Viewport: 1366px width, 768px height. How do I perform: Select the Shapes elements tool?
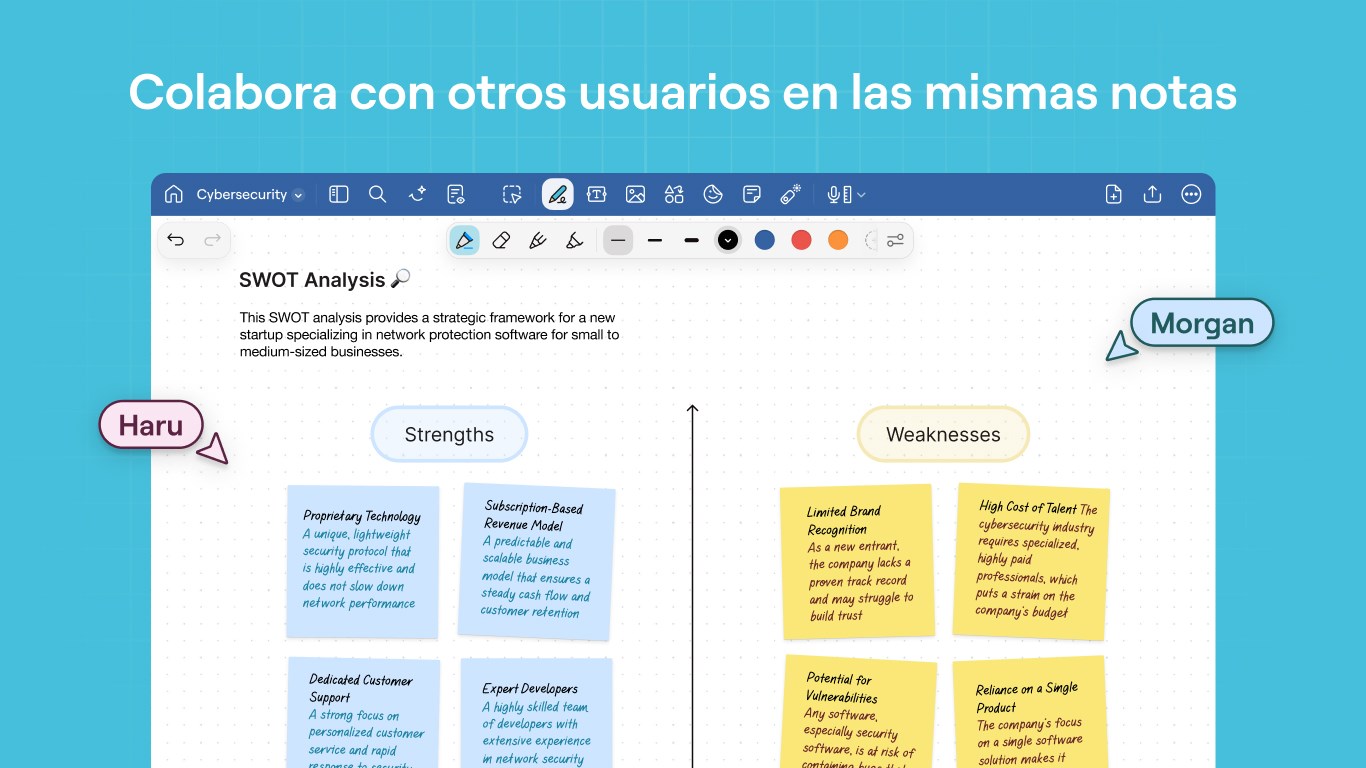pos(674,194)
